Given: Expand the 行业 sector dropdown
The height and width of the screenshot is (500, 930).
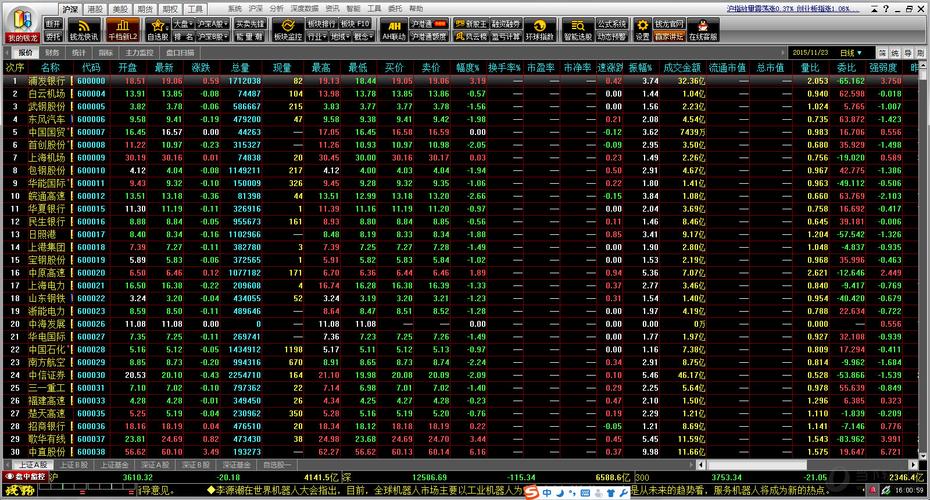Looking at the screenshot, I should [319, 35].
